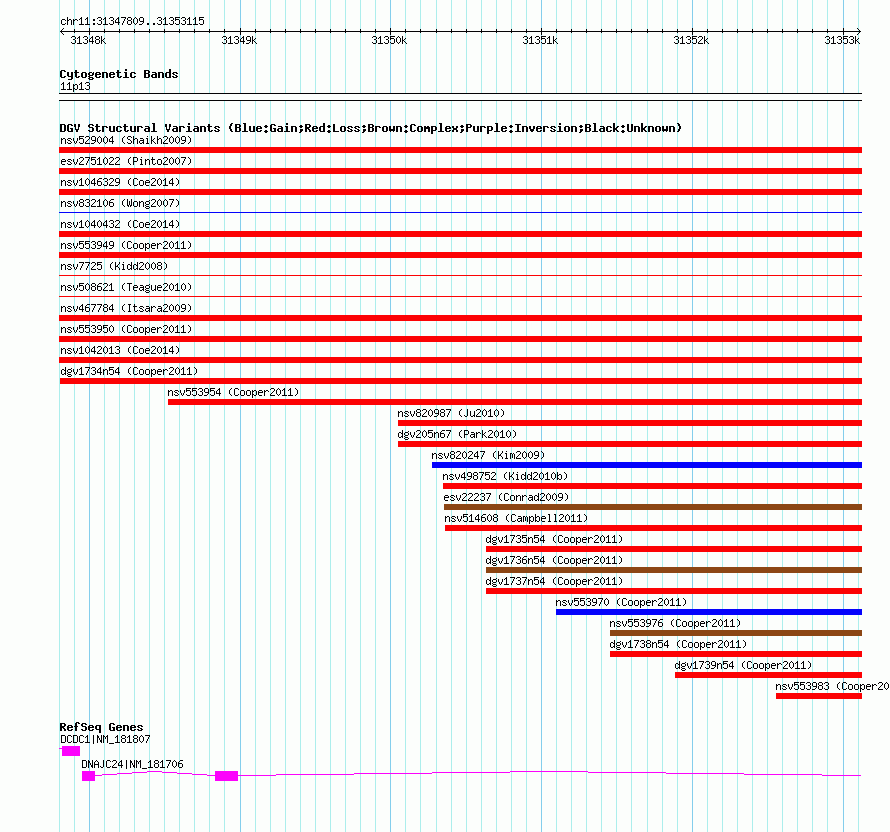The height and width of the screenshot is (832, 890).
Task: Open nsv820987 (Ju2010) variant label
Action: [451, 413]
